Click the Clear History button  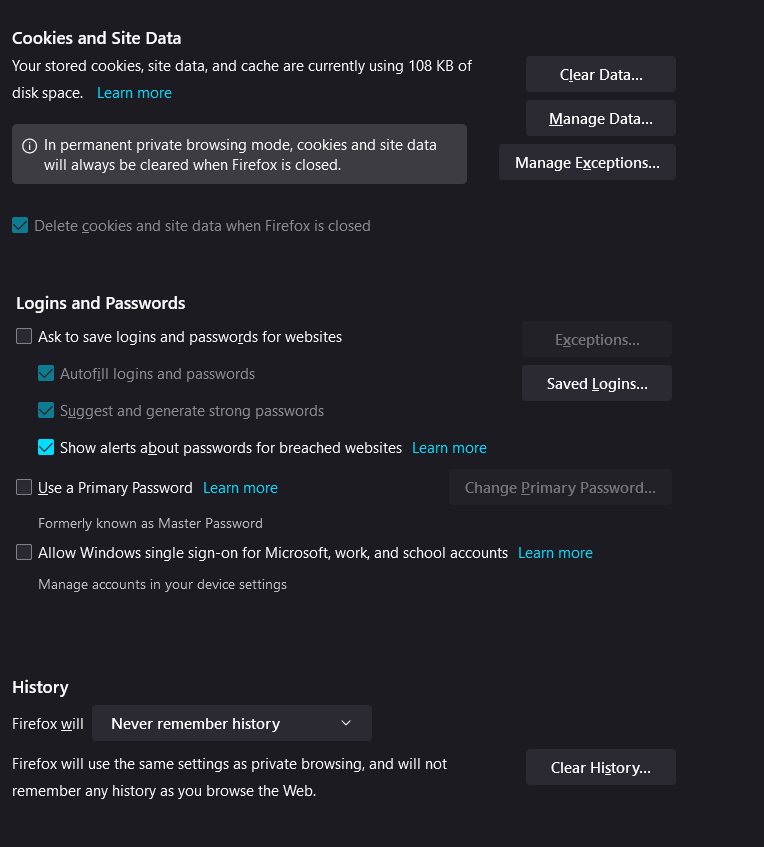[x=600, y=768]
